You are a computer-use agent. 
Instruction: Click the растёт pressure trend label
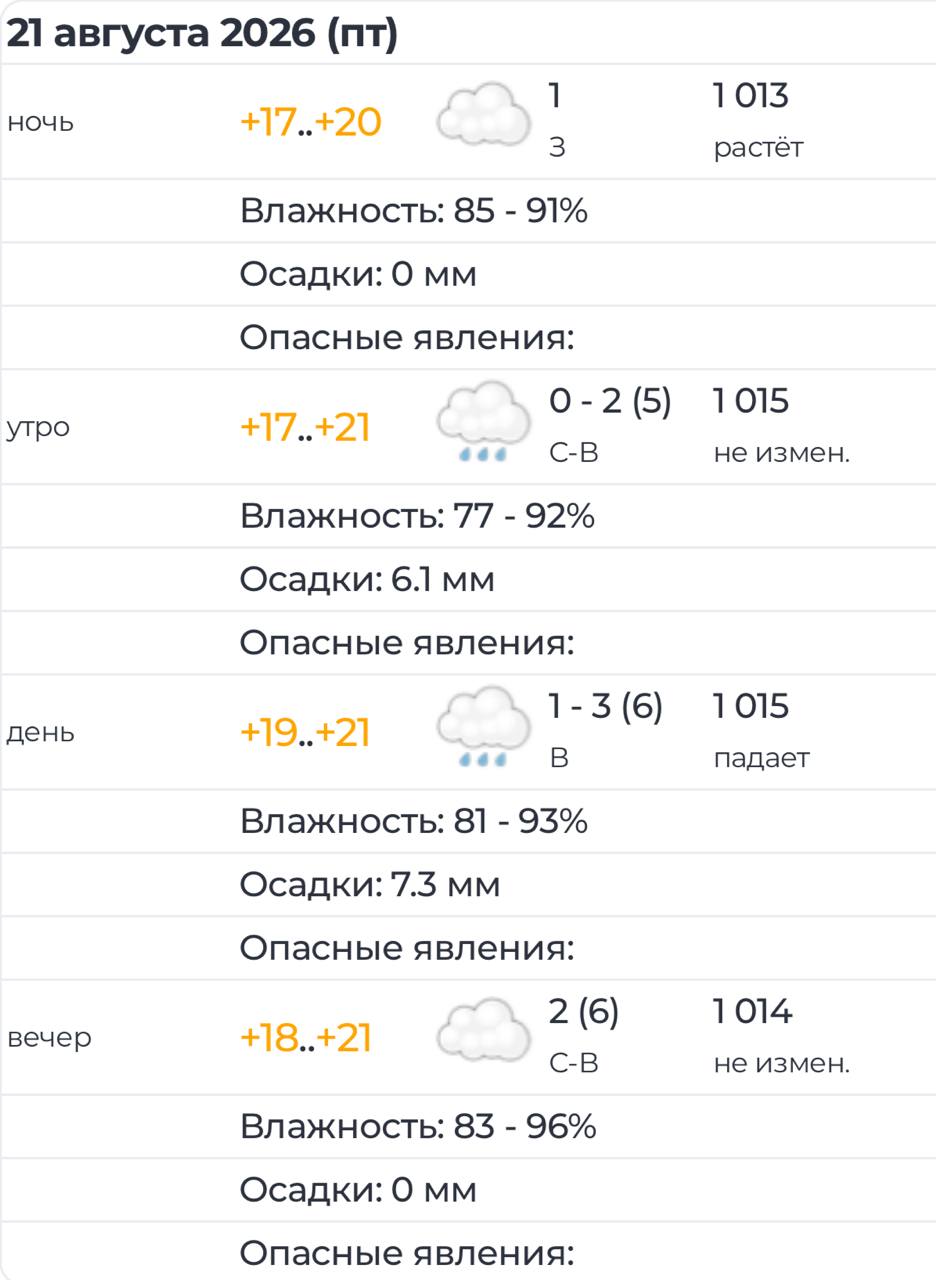click(758, 149)
